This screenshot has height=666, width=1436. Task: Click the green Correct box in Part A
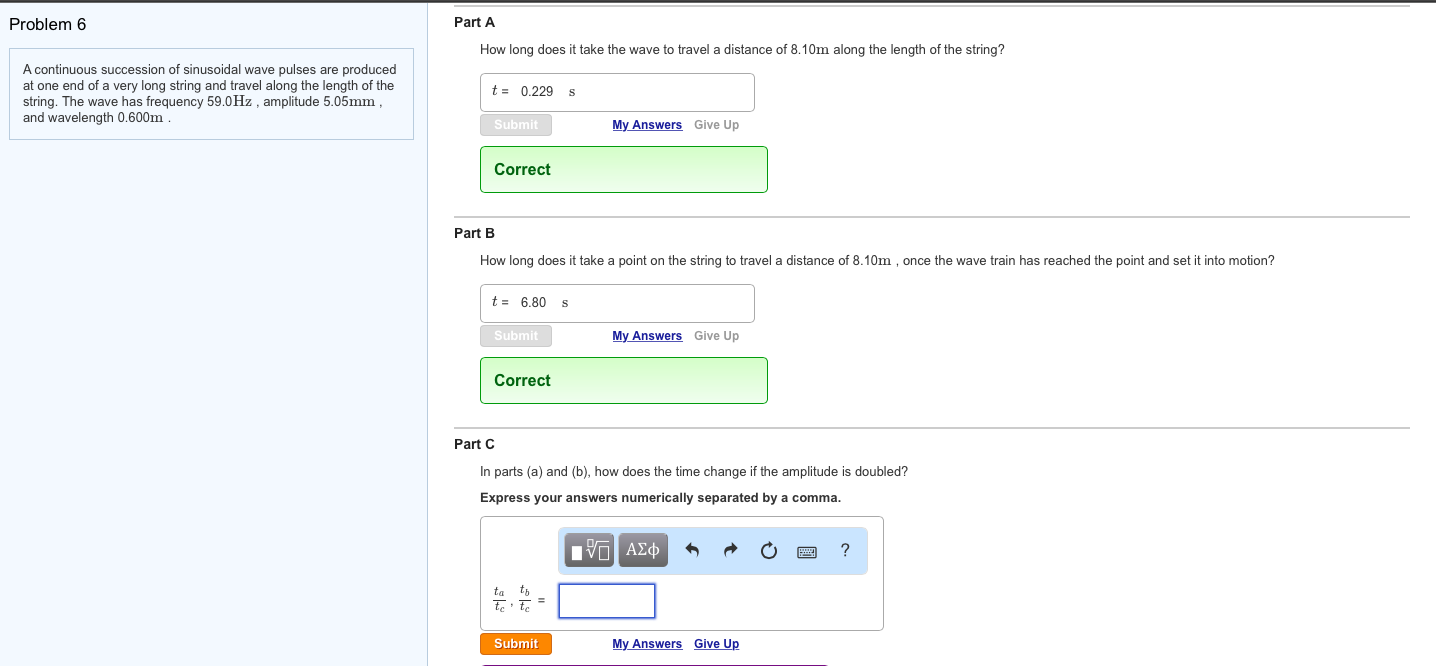(623, 170)
